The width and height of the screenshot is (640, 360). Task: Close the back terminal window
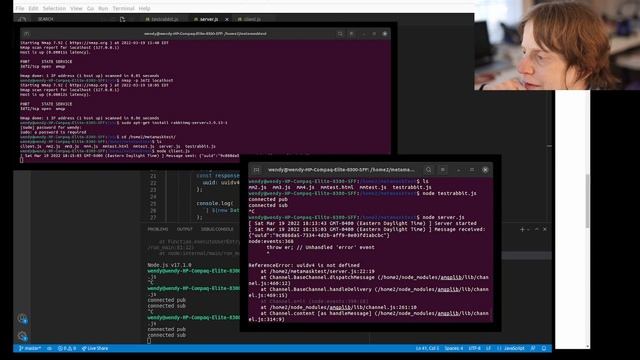tap(384, 34)
